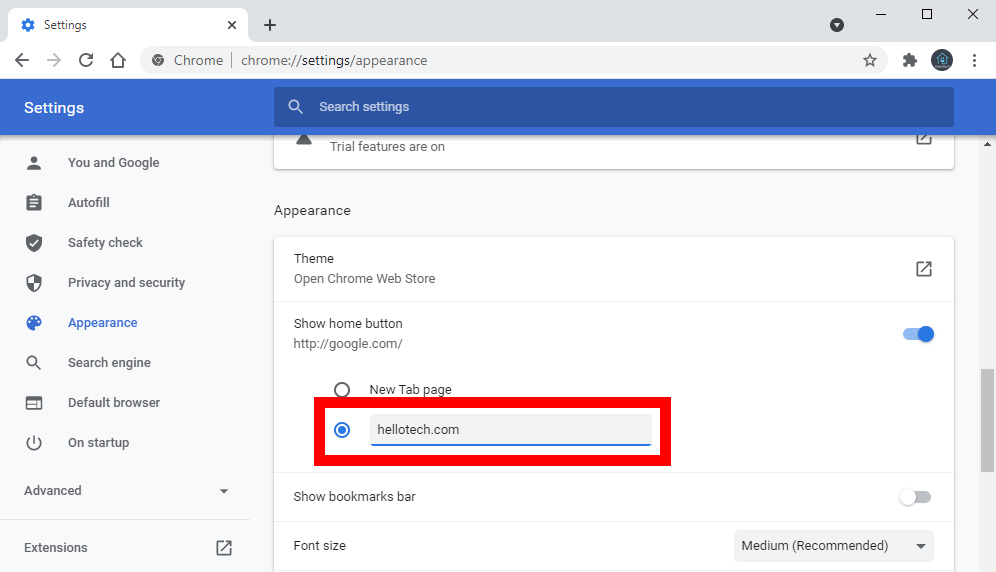Click the Trial features are on text
Viewport: 996px width, 572px height.
[387, 147]
